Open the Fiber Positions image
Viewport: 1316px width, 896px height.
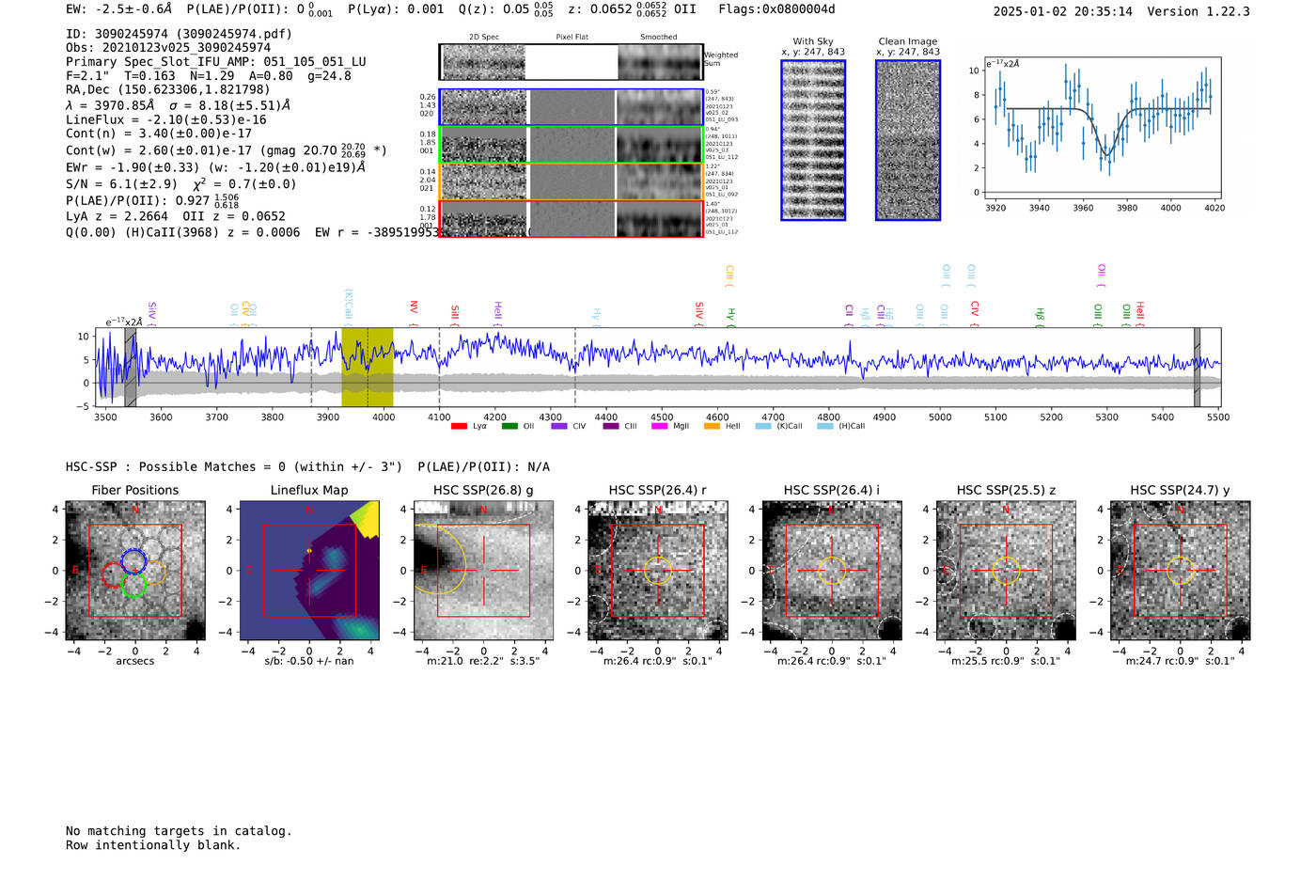click(x=135, y=571)
